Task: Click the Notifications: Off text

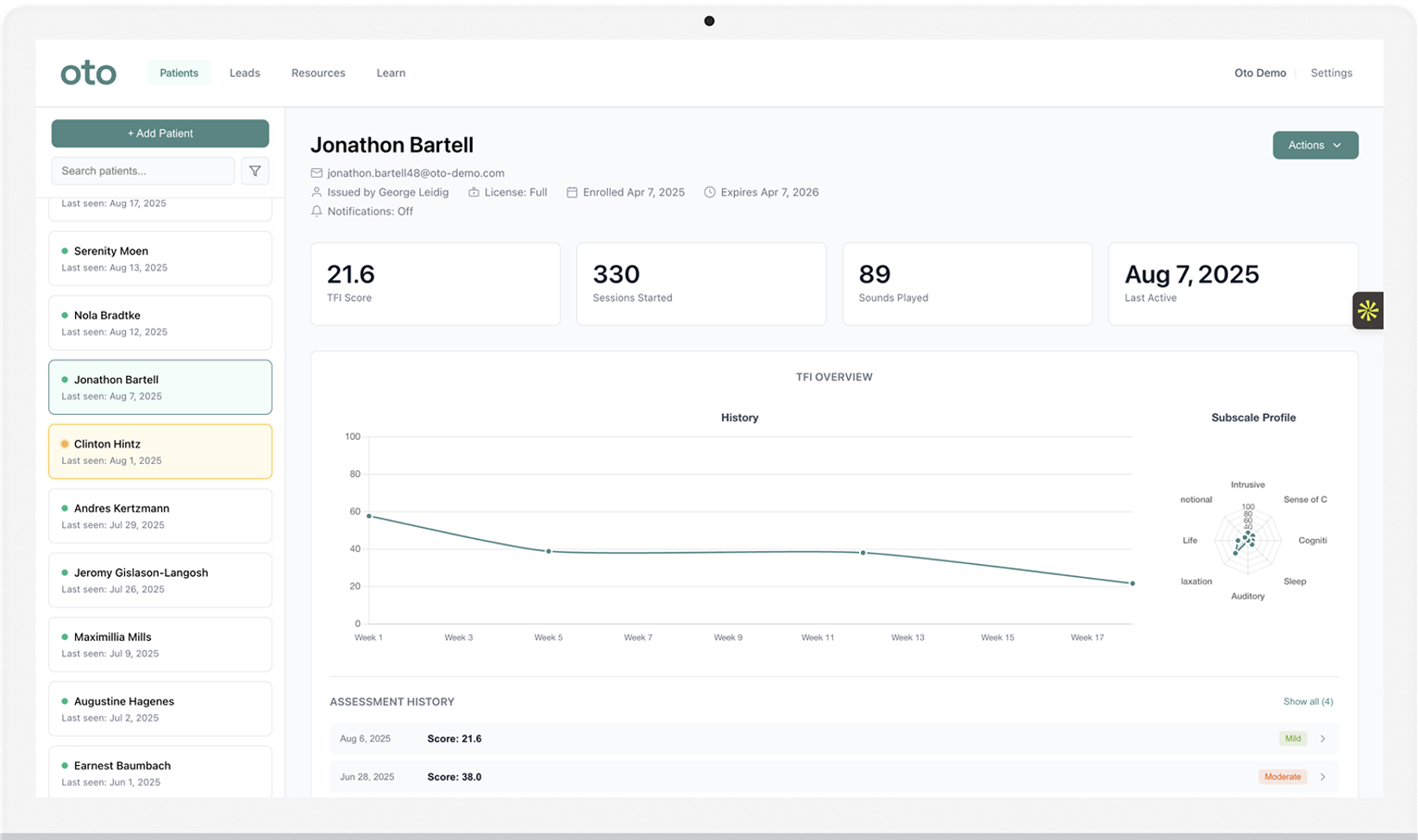Action: [x=370, y=211]
